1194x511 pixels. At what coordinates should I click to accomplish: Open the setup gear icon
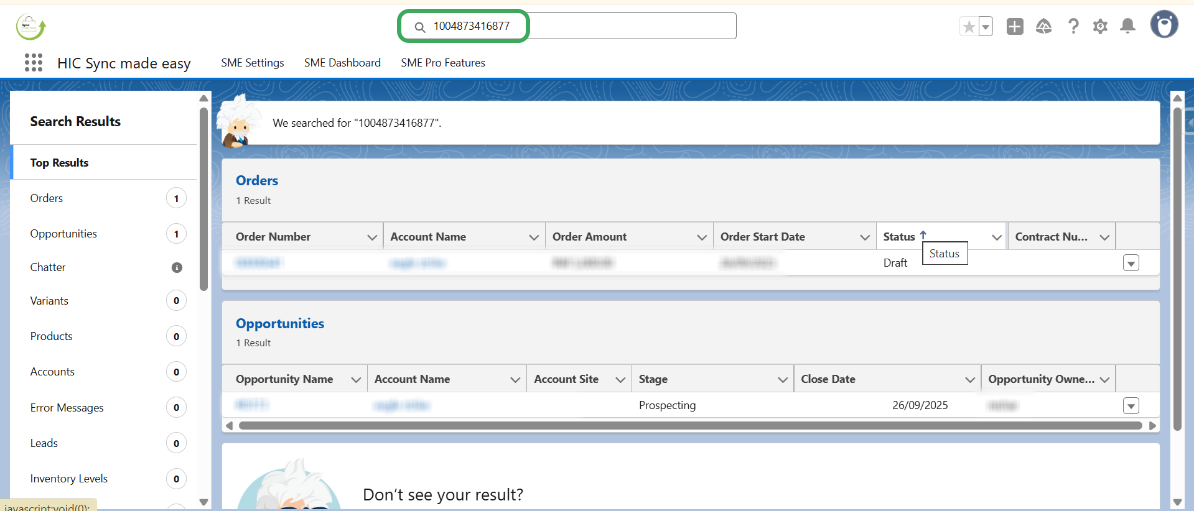click(1100, 27)
